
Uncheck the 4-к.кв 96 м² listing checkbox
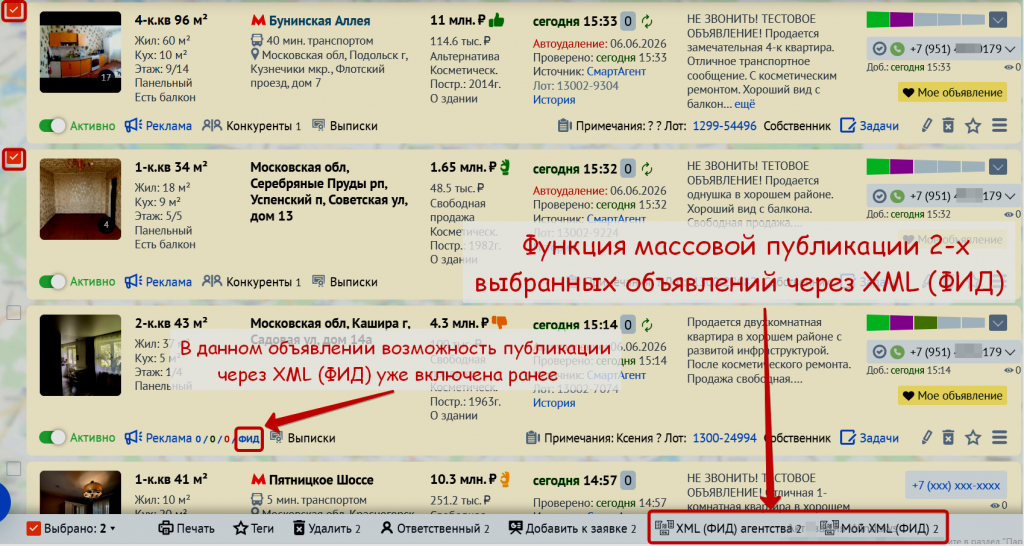[14, 10]
